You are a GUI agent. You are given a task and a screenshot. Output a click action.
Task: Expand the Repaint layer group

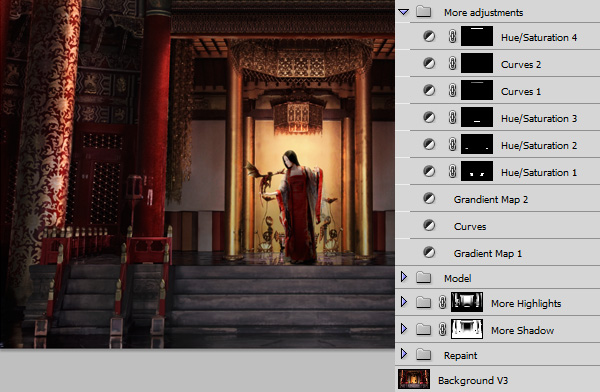404,354
